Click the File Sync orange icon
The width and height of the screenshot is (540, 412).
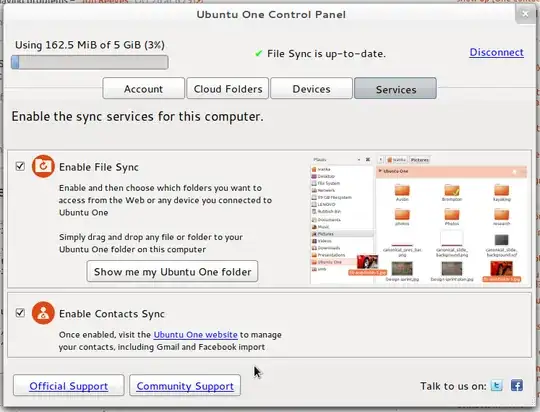(43, 166)
